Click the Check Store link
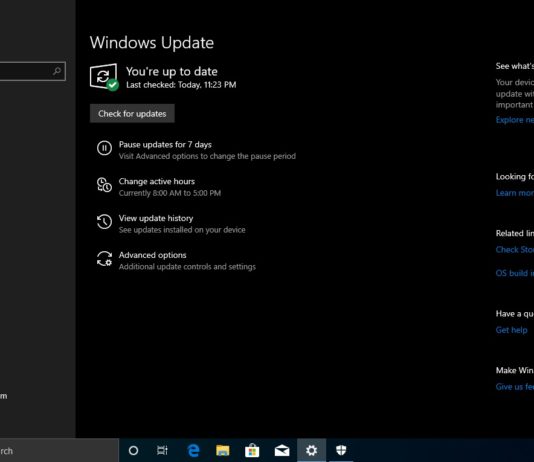This screenshot has width=534, height=462. [515, 250]
